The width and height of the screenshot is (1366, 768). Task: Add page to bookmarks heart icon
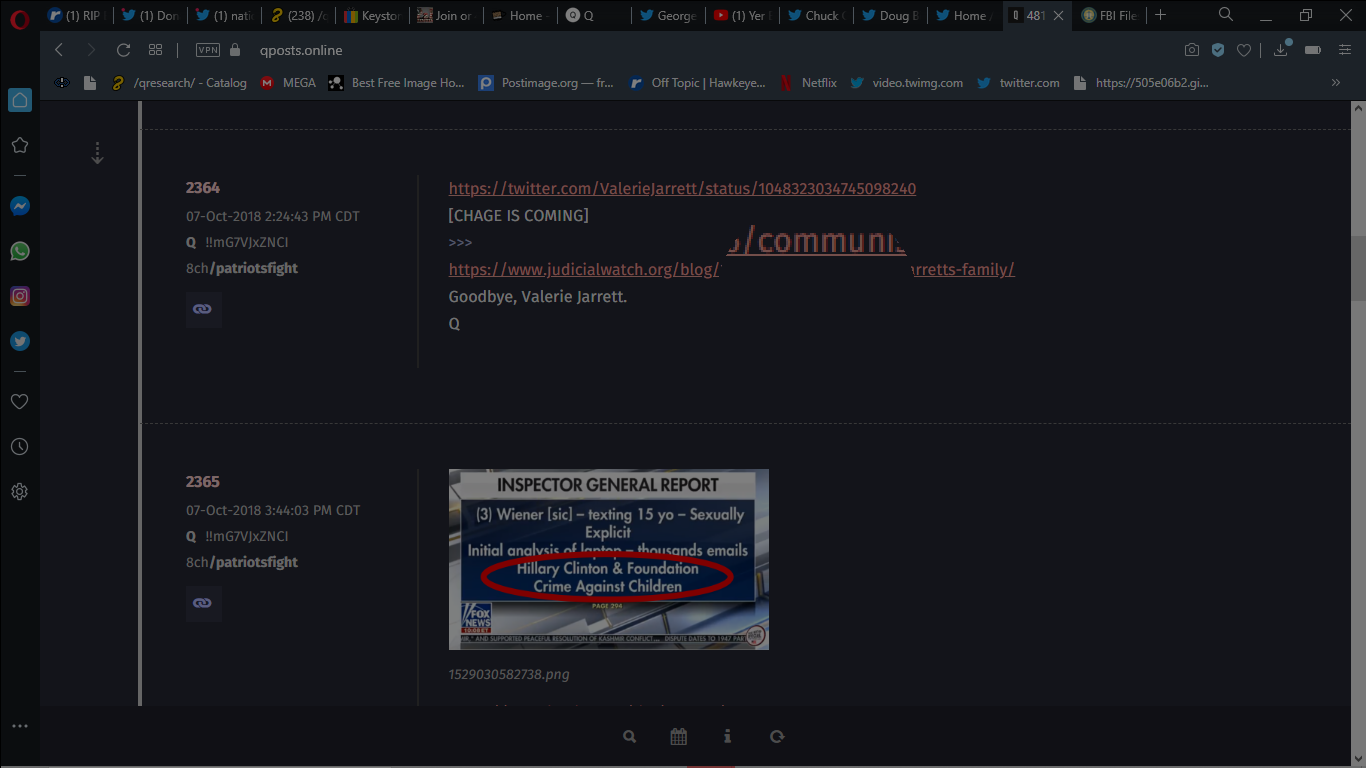[1244, 50]
